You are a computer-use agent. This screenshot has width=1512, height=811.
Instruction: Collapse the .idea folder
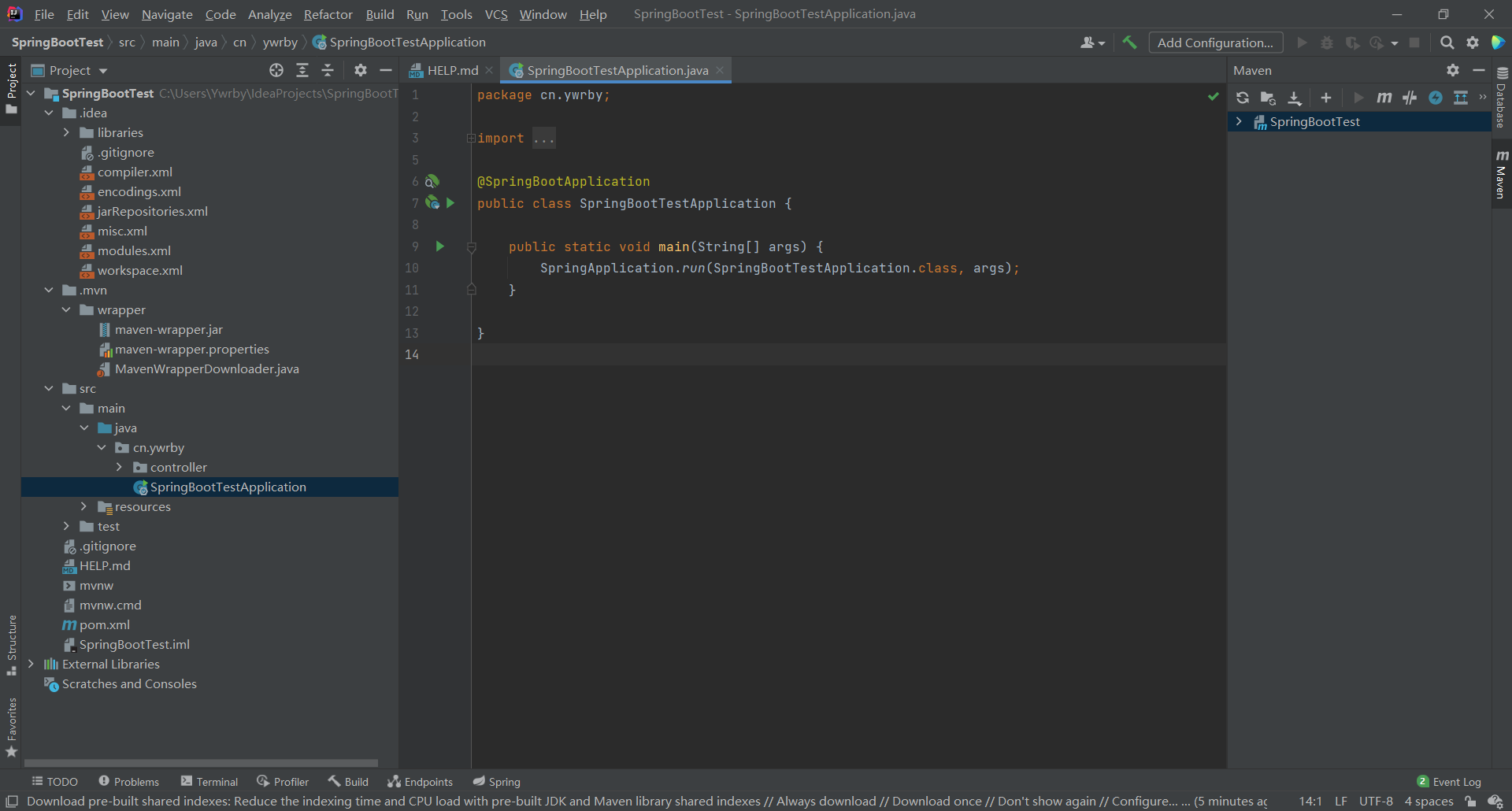49,113
